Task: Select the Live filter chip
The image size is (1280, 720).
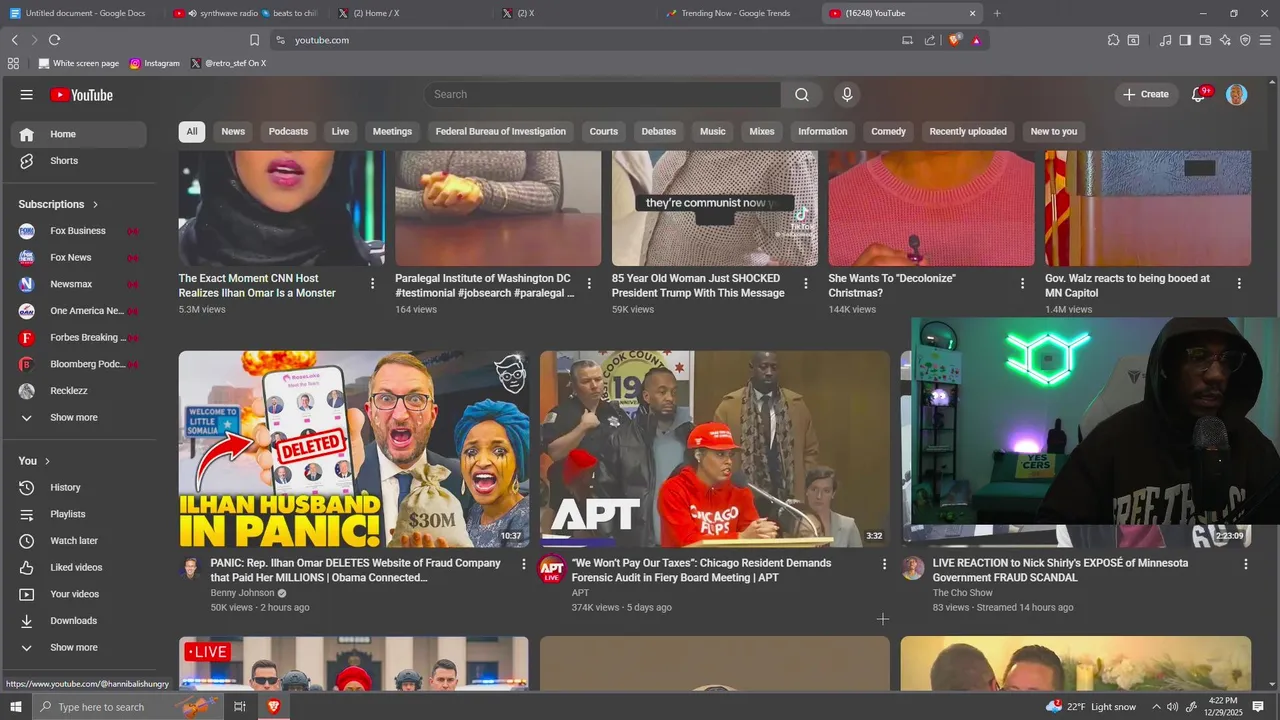Action: coord(340,132)
